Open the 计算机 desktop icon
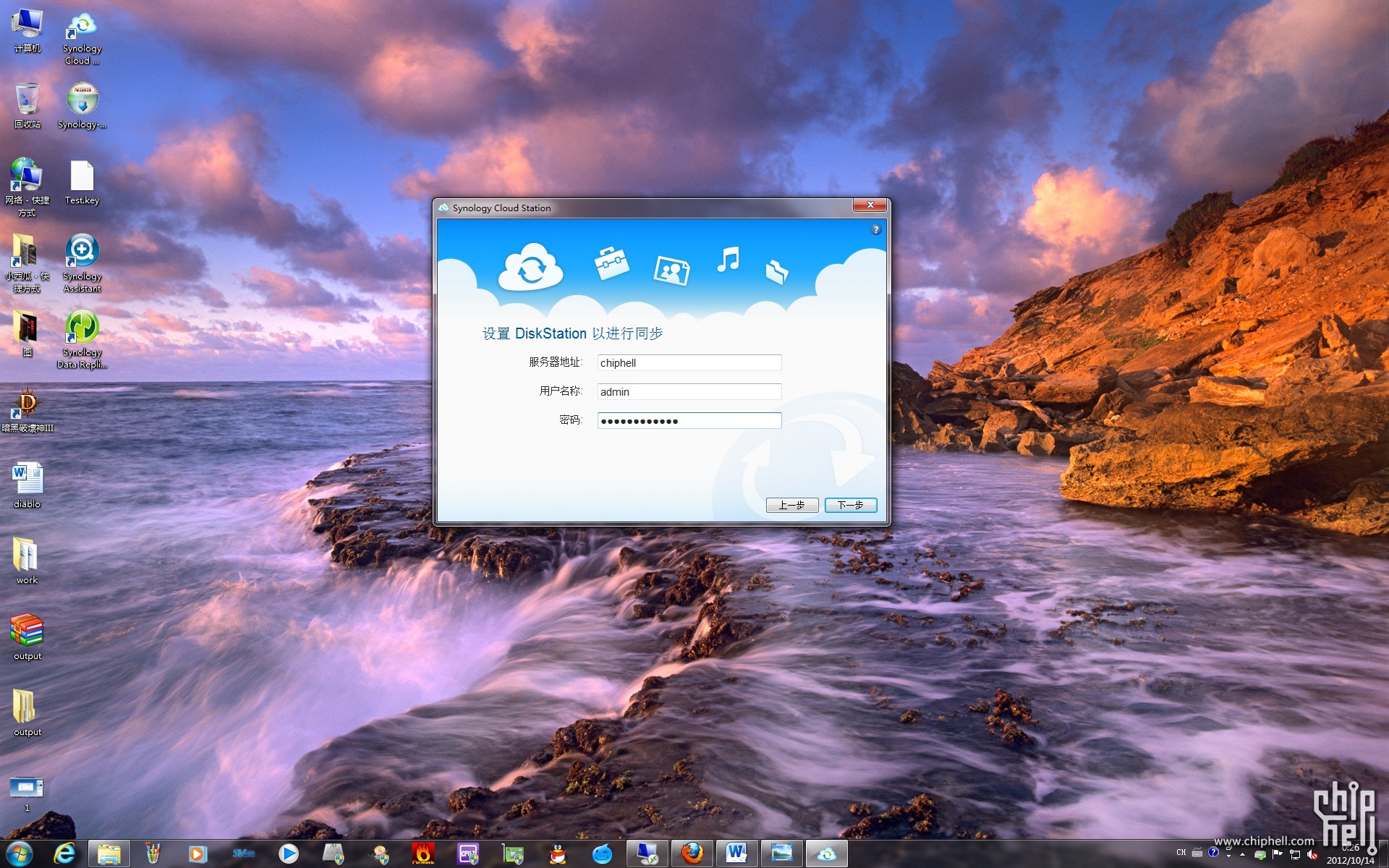The width and height of the screenshot is (1389, 868). pos(27,31)
